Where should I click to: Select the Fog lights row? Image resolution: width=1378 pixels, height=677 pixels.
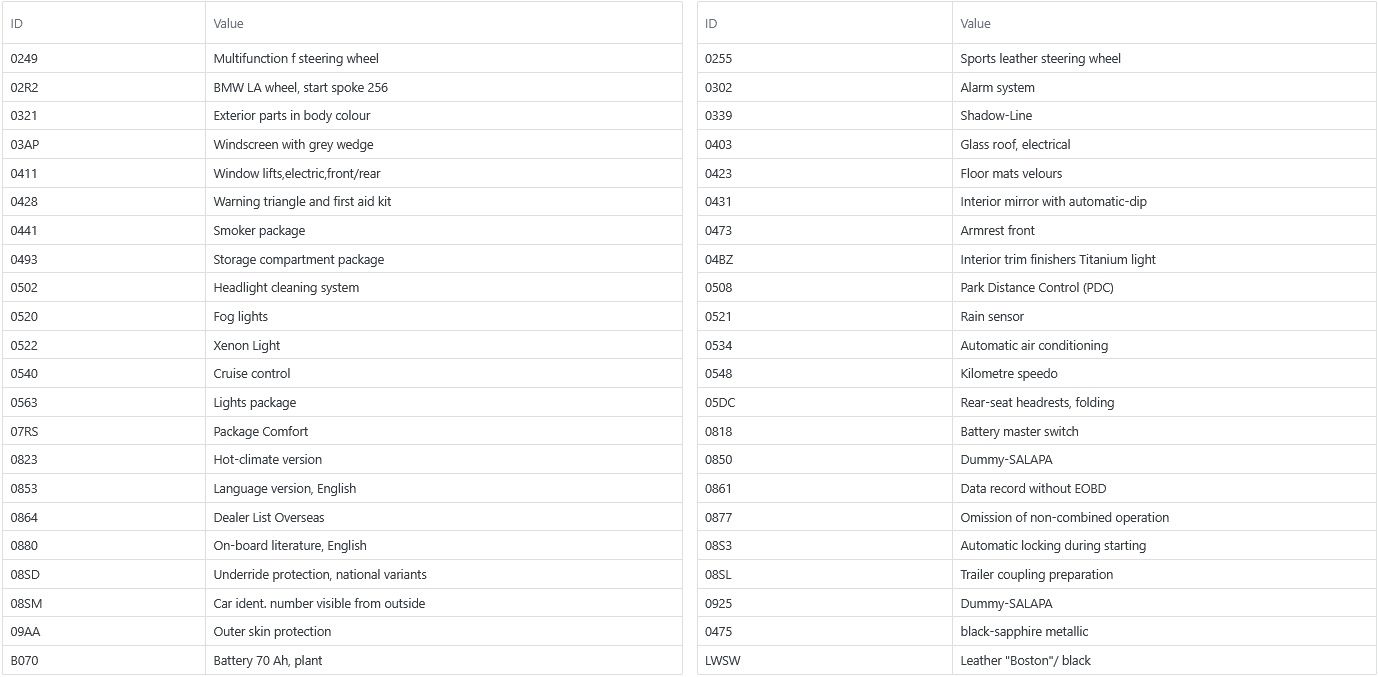coord(342,316)
